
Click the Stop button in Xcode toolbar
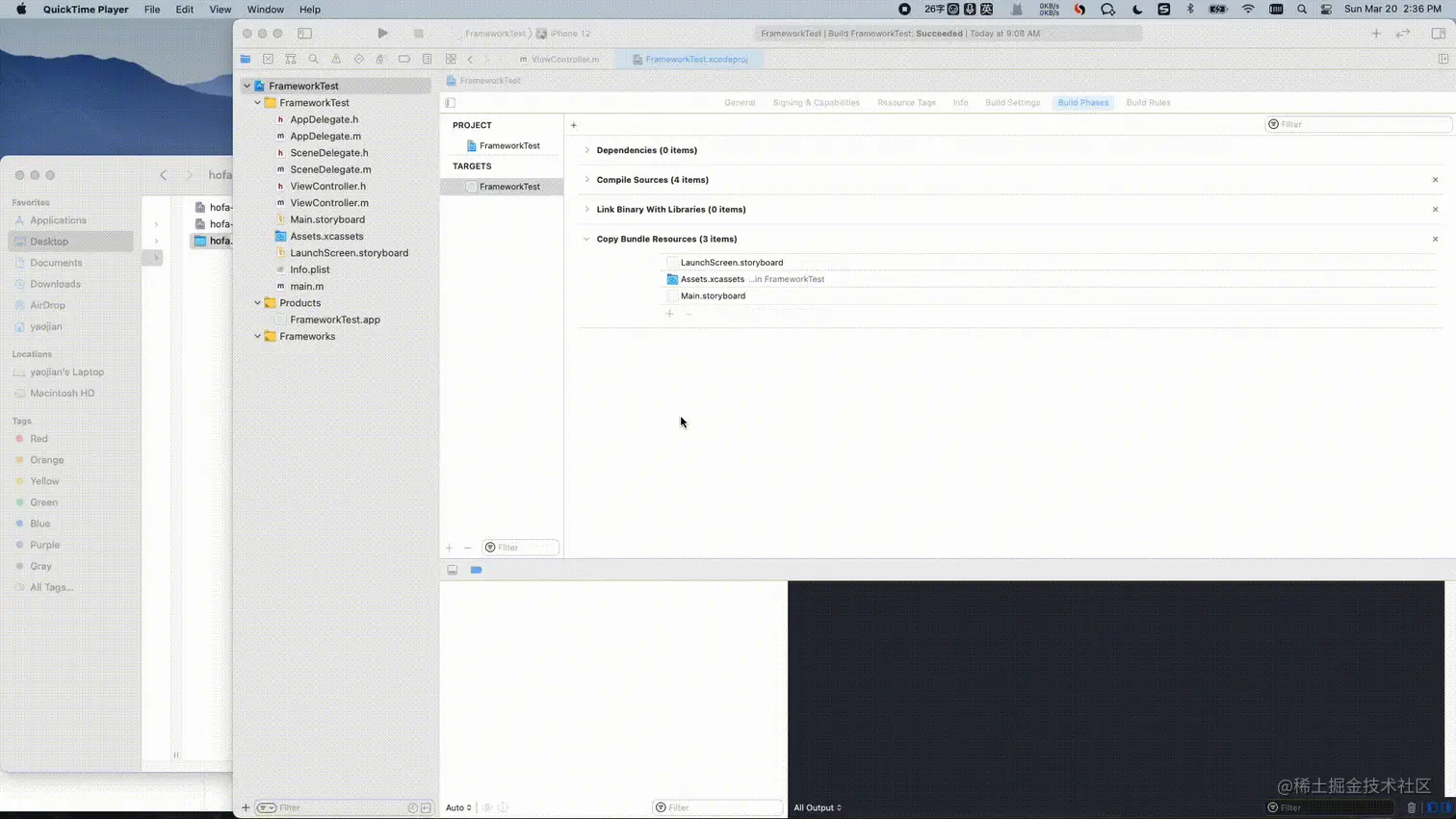(418, 33)
